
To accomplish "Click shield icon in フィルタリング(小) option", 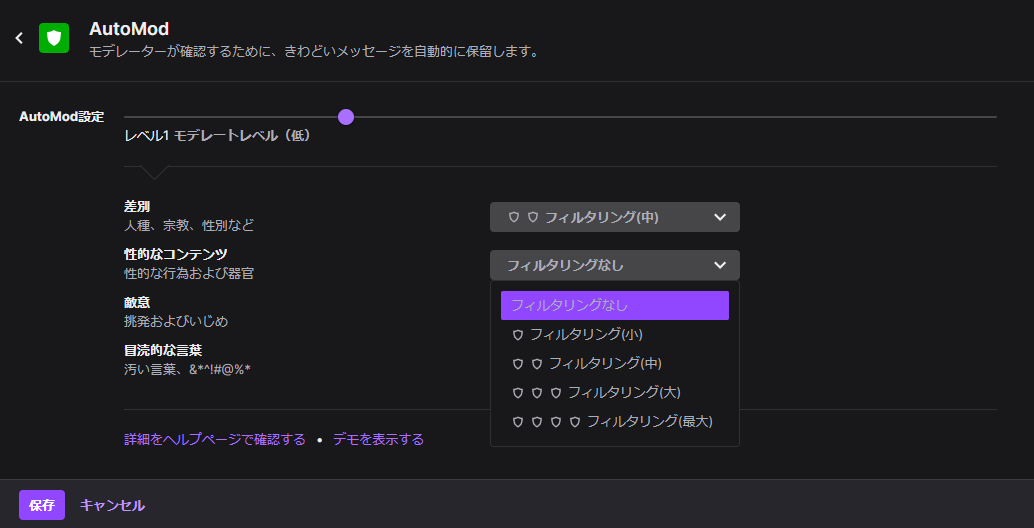I will point(517,334).
